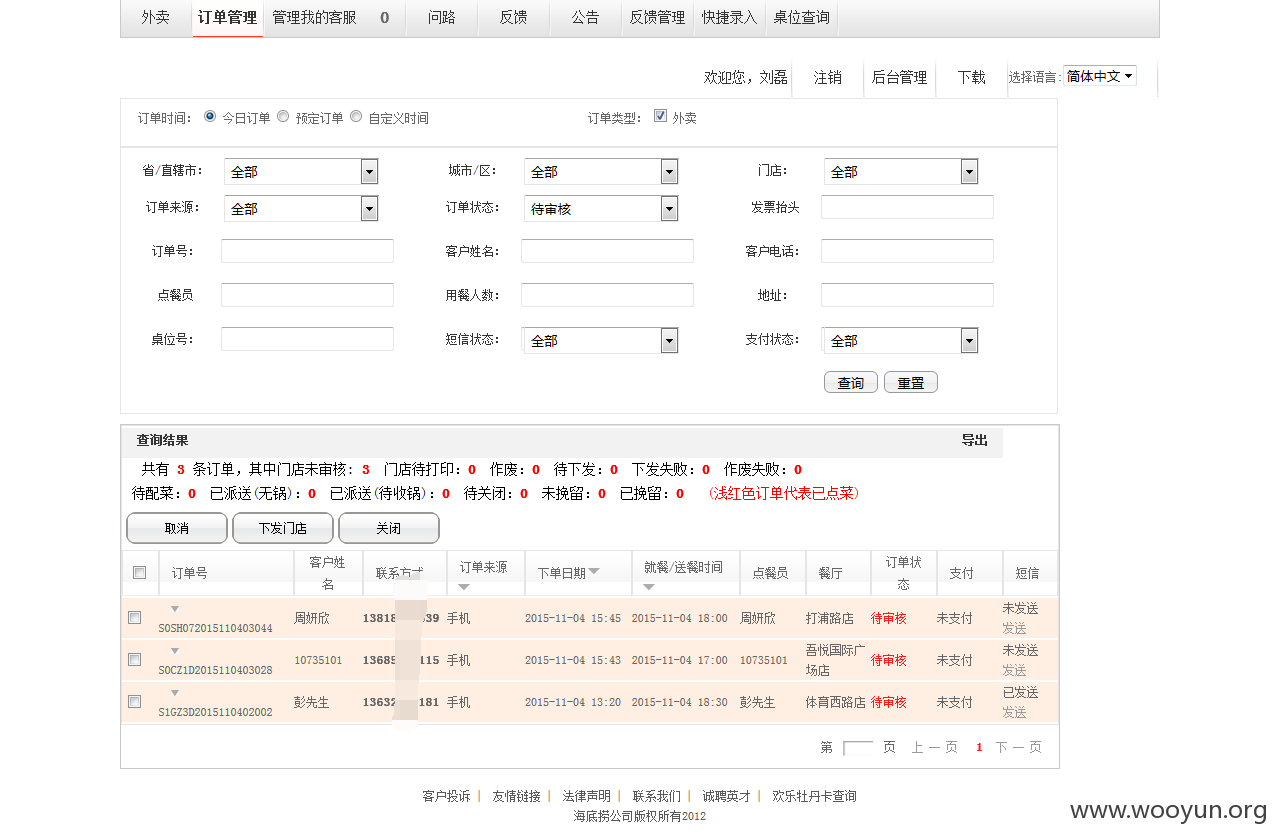Open the 桌位查询 tab

801,17
